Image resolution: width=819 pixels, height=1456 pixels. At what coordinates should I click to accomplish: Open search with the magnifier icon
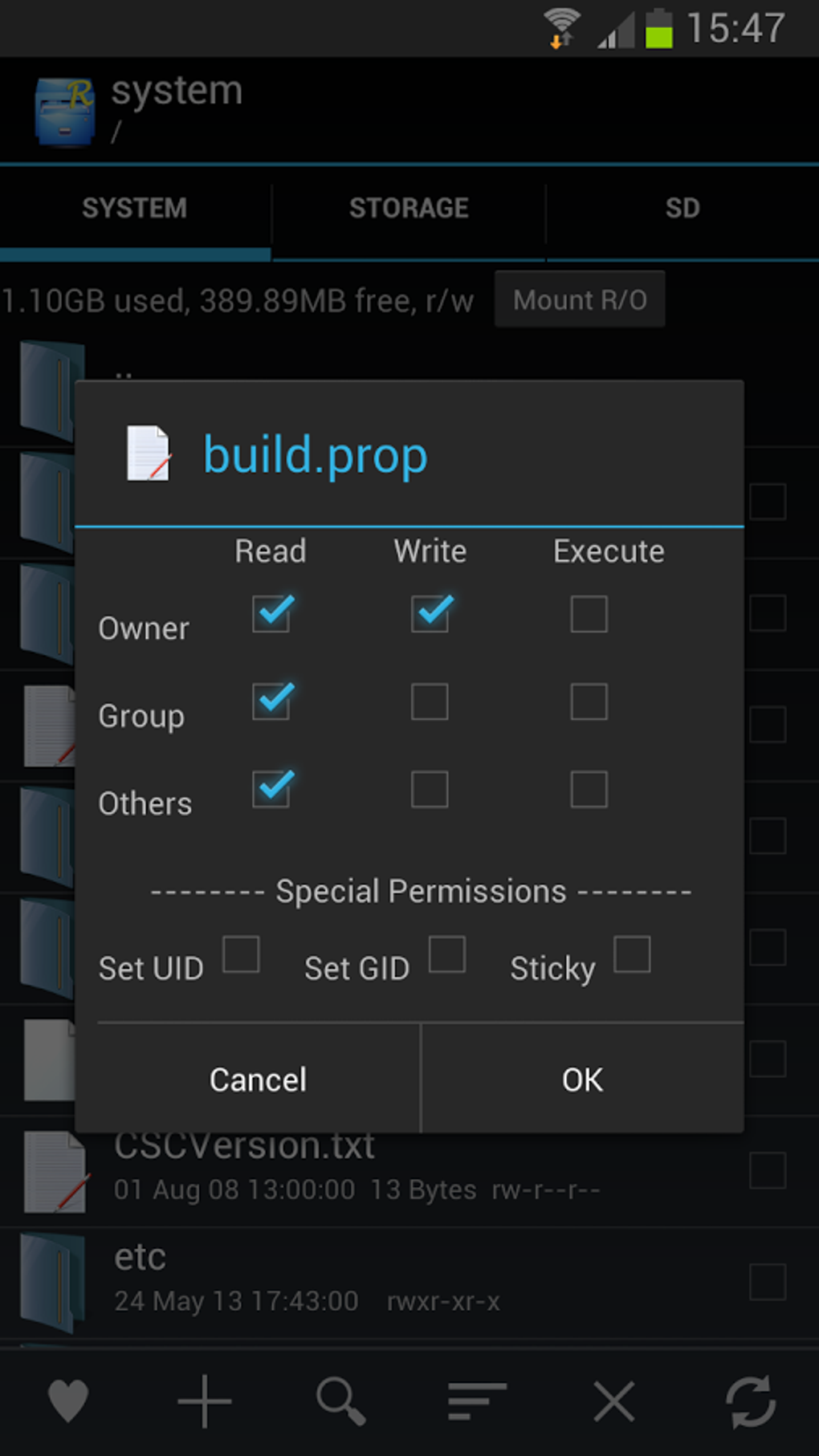pos(341,1401)
